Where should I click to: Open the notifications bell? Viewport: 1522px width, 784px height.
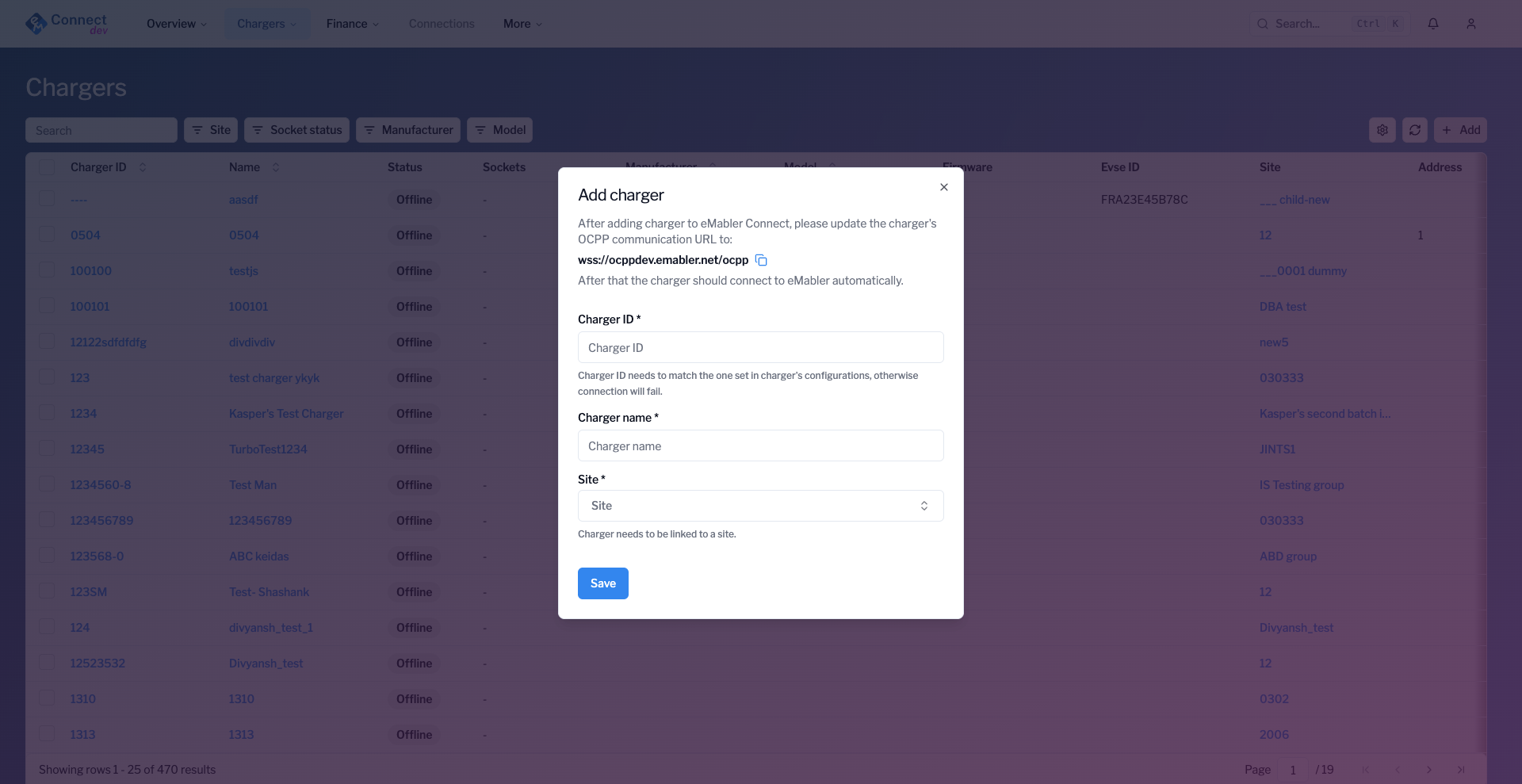point(1433,23)
